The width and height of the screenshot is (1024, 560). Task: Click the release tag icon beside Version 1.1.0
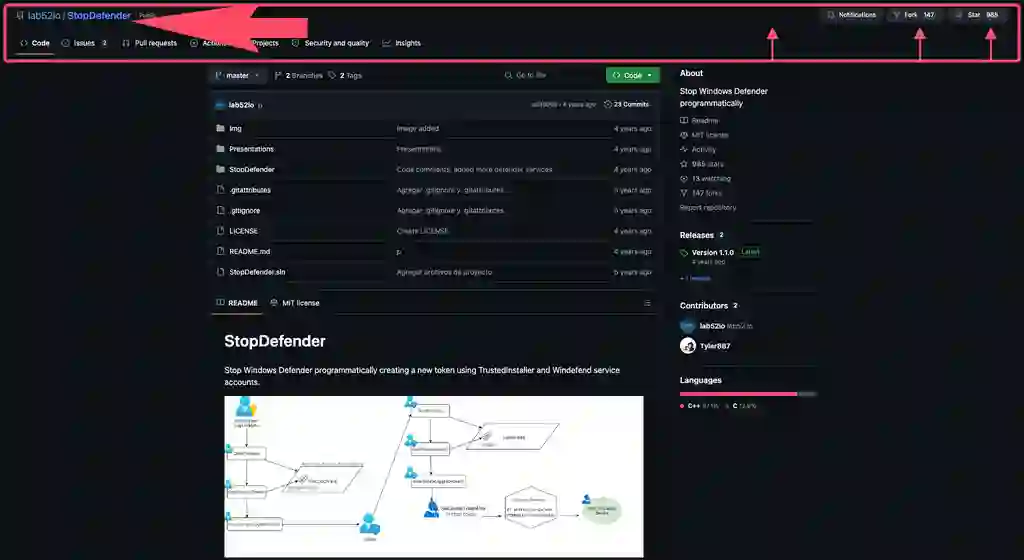(684, 253)
